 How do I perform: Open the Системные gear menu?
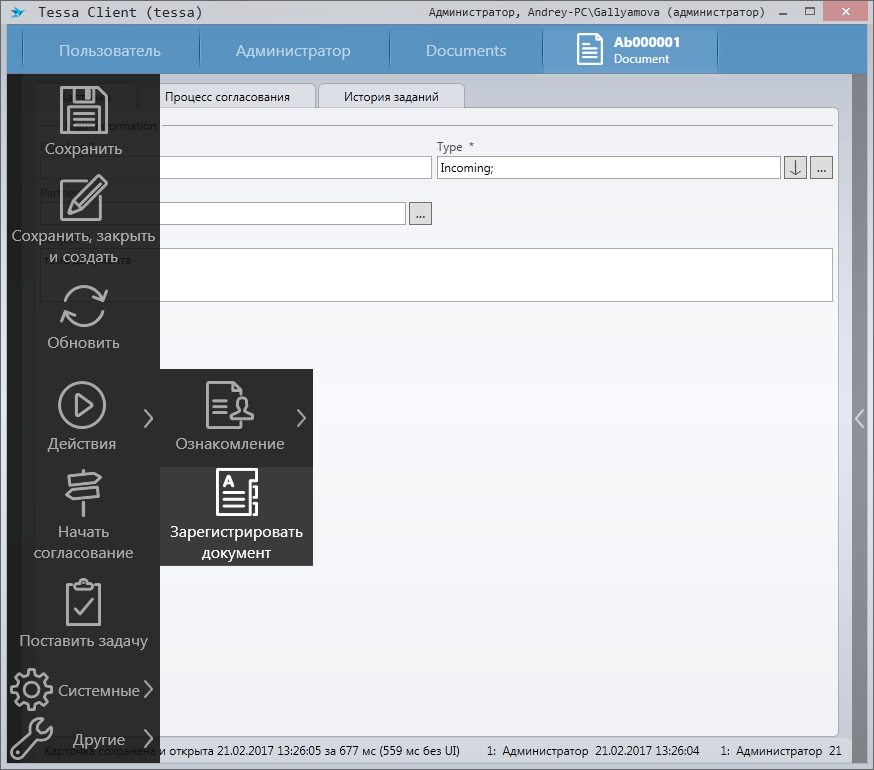pos(31,690)
